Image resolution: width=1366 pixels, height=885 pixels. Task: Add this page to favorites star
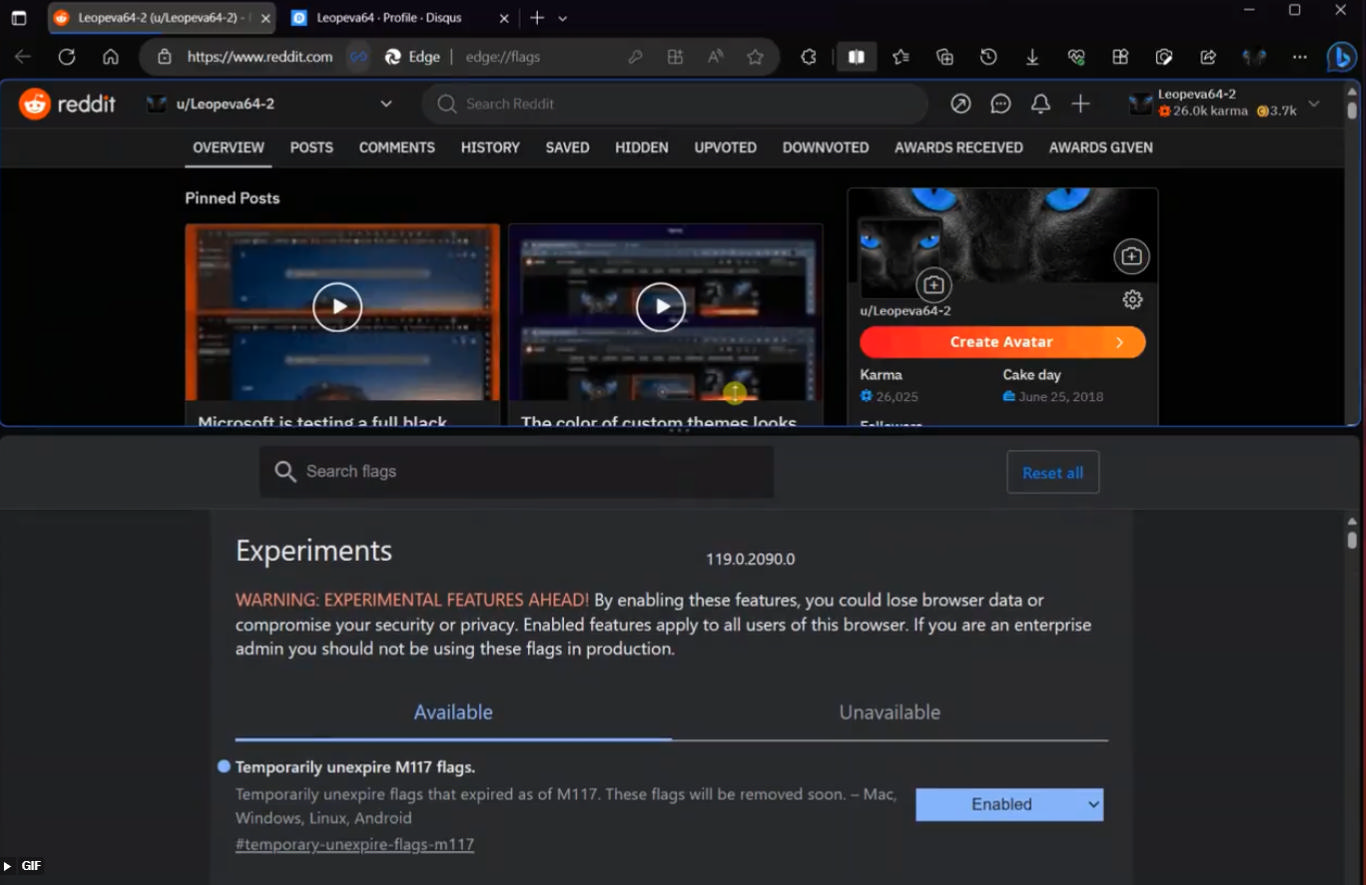pyautogui.click(x=755, y=57)
